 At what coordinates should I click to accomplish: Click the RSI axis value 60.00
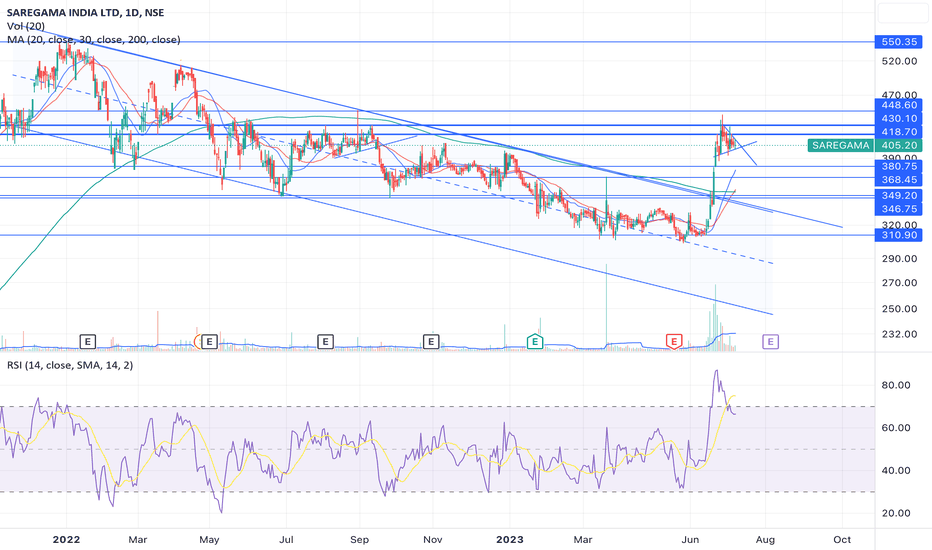point(896,428)
